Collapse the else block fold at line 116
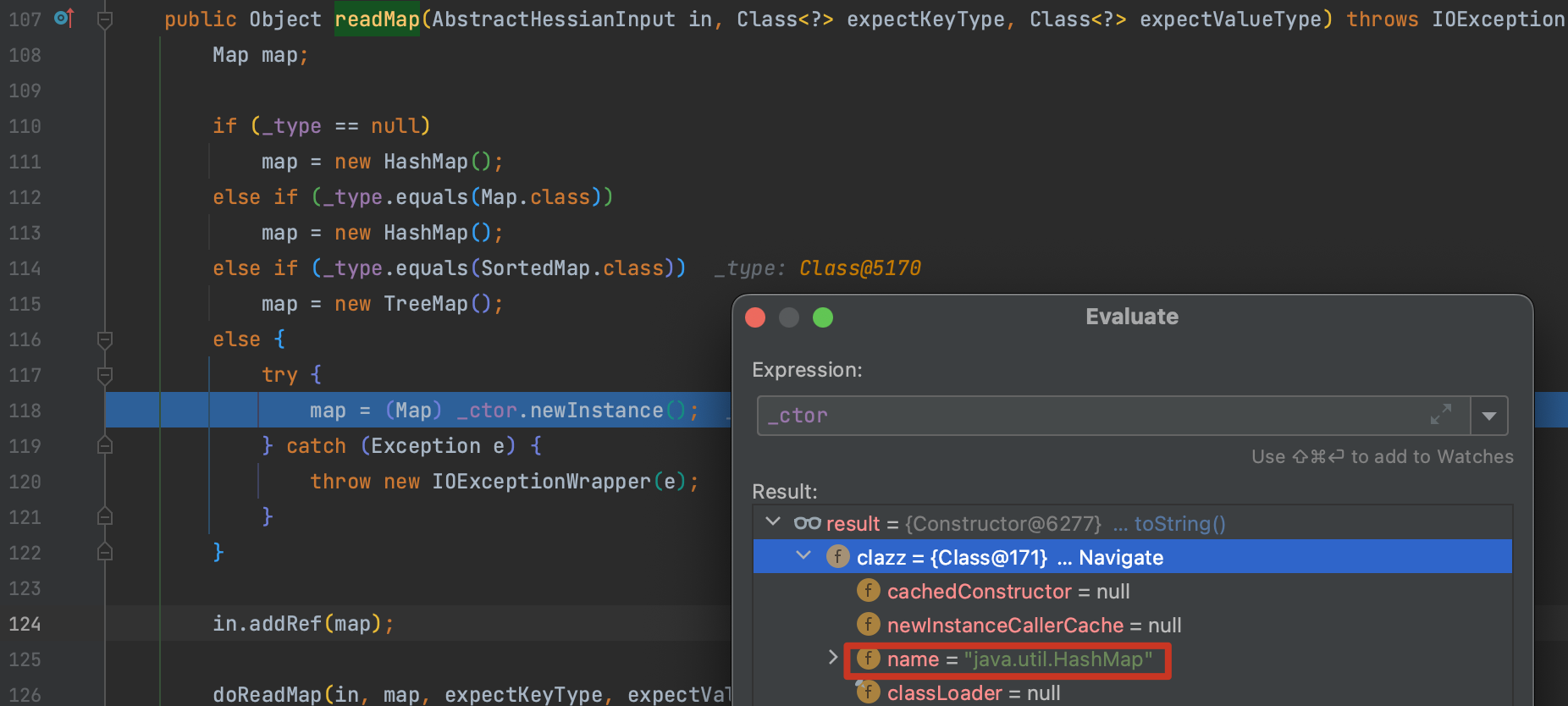The width and height of the screenshot is (1568, 706). point(105,339)
